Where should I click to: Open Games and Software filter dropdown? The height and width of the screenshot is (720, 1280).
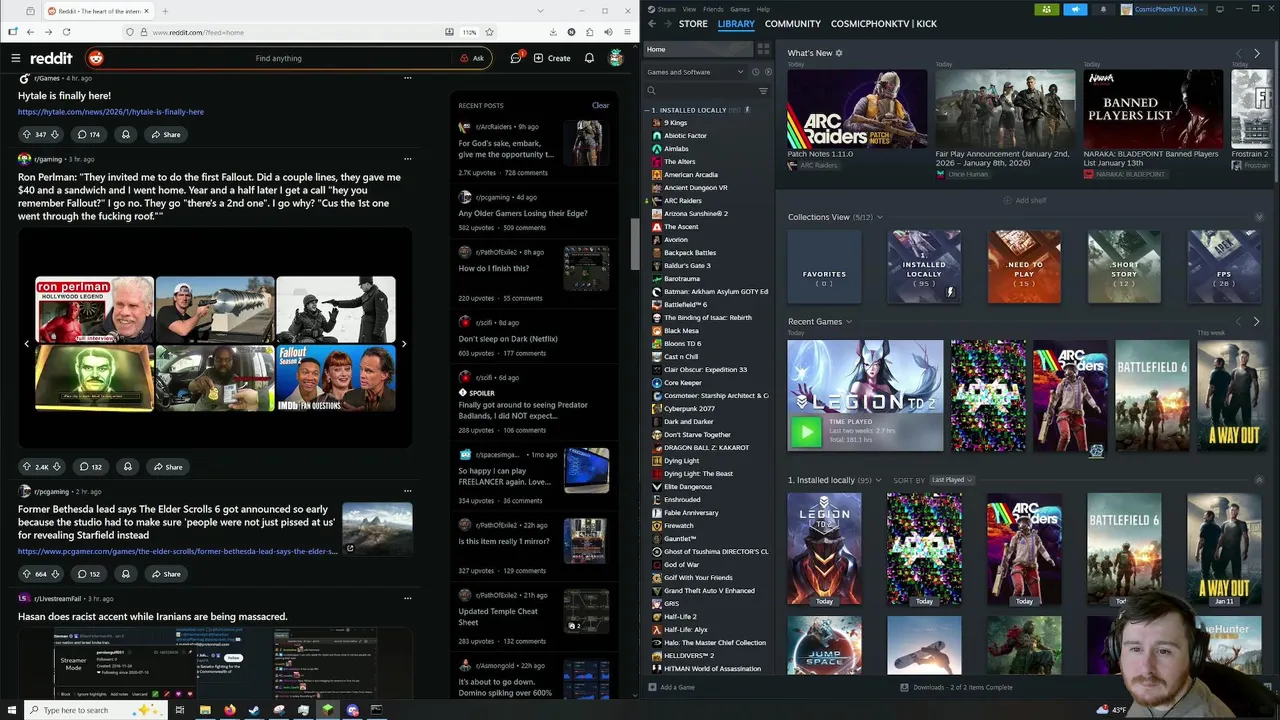[696, 72]
